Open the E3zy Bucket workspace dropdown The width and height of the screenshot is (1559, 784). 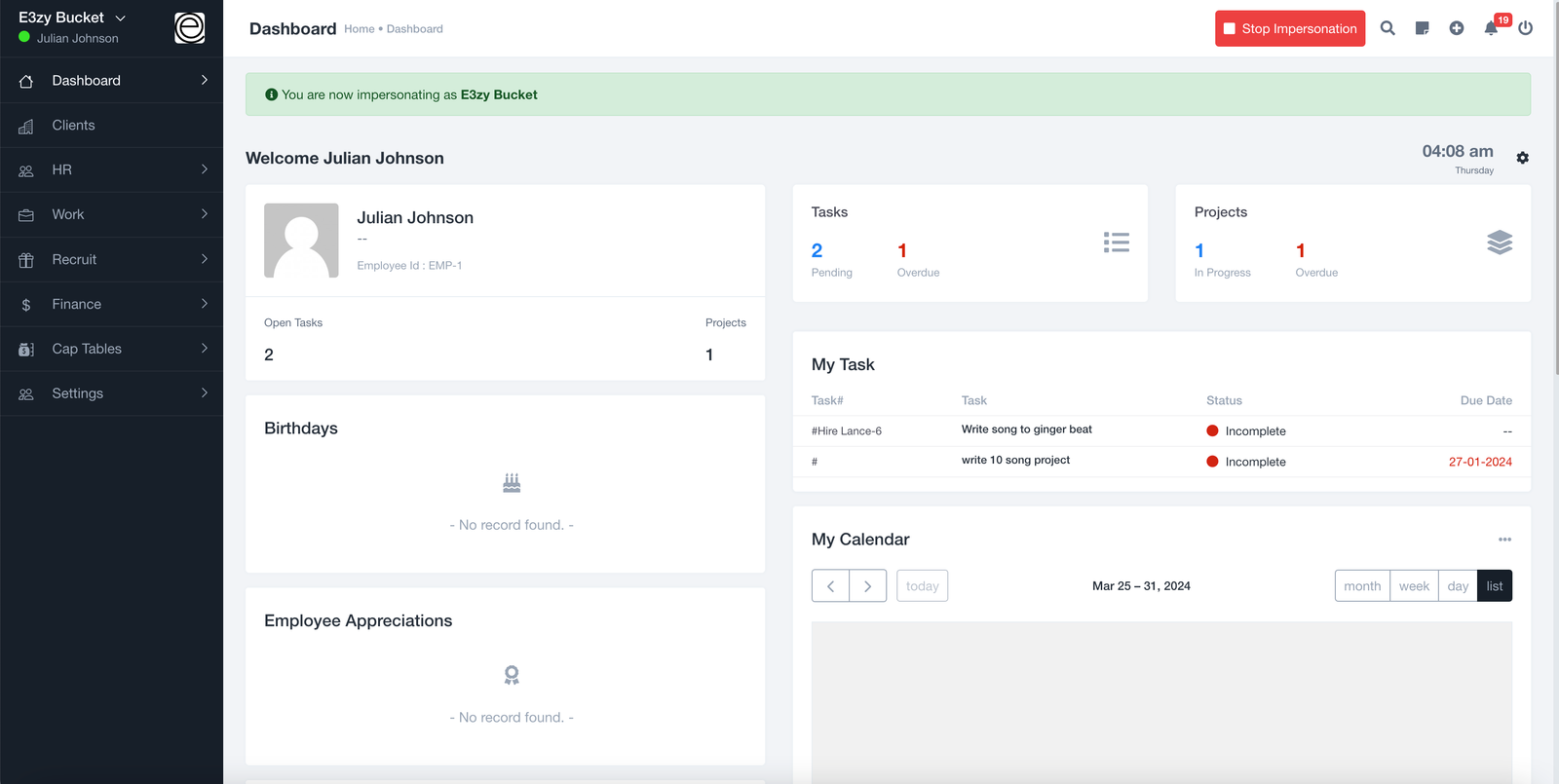point(73,18)
